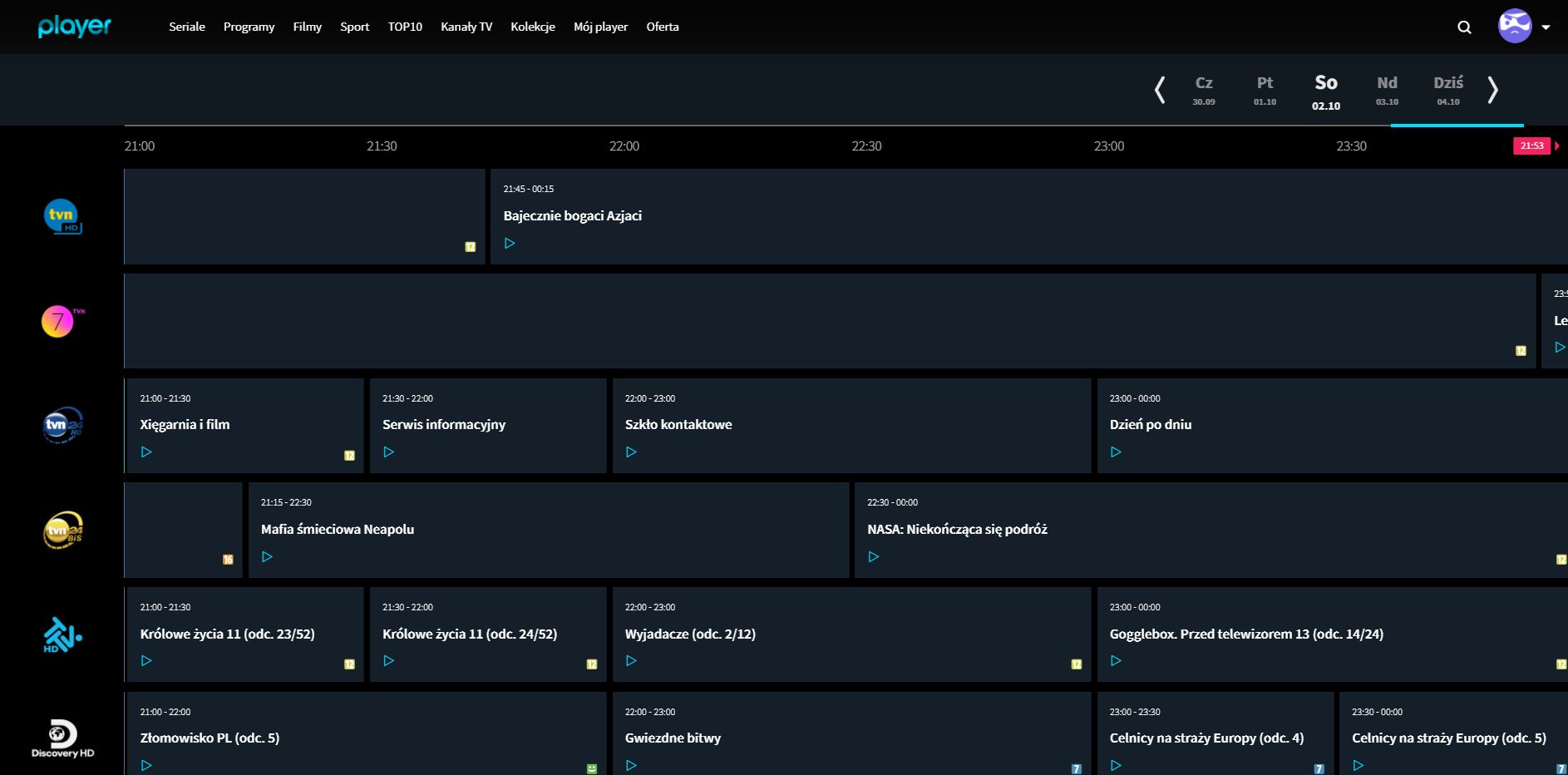Open the Sport menu
The height and width of the screenshot is (775, 1568).
354,27
